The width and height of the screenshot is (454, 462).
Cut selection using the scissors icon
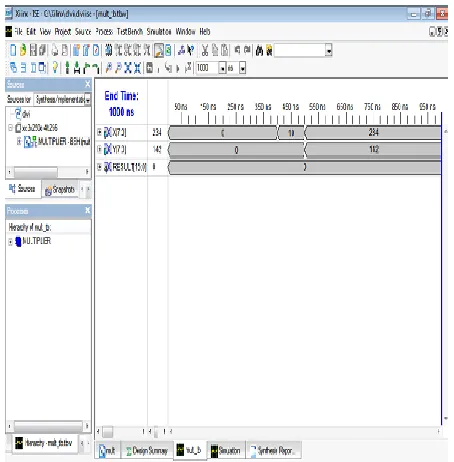click(205, 50)
